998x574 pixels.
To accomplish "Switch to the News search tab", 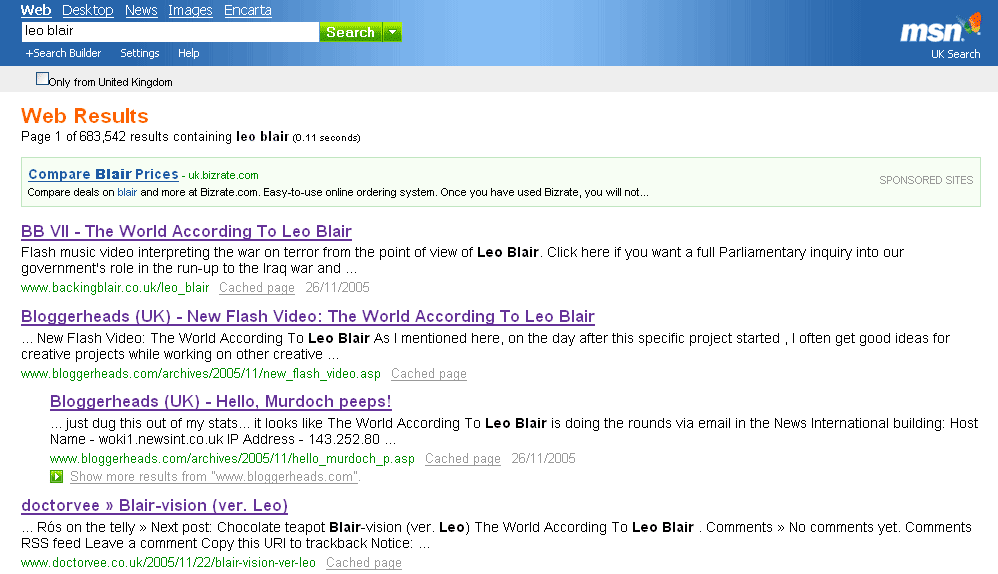I will pos(141,10).
